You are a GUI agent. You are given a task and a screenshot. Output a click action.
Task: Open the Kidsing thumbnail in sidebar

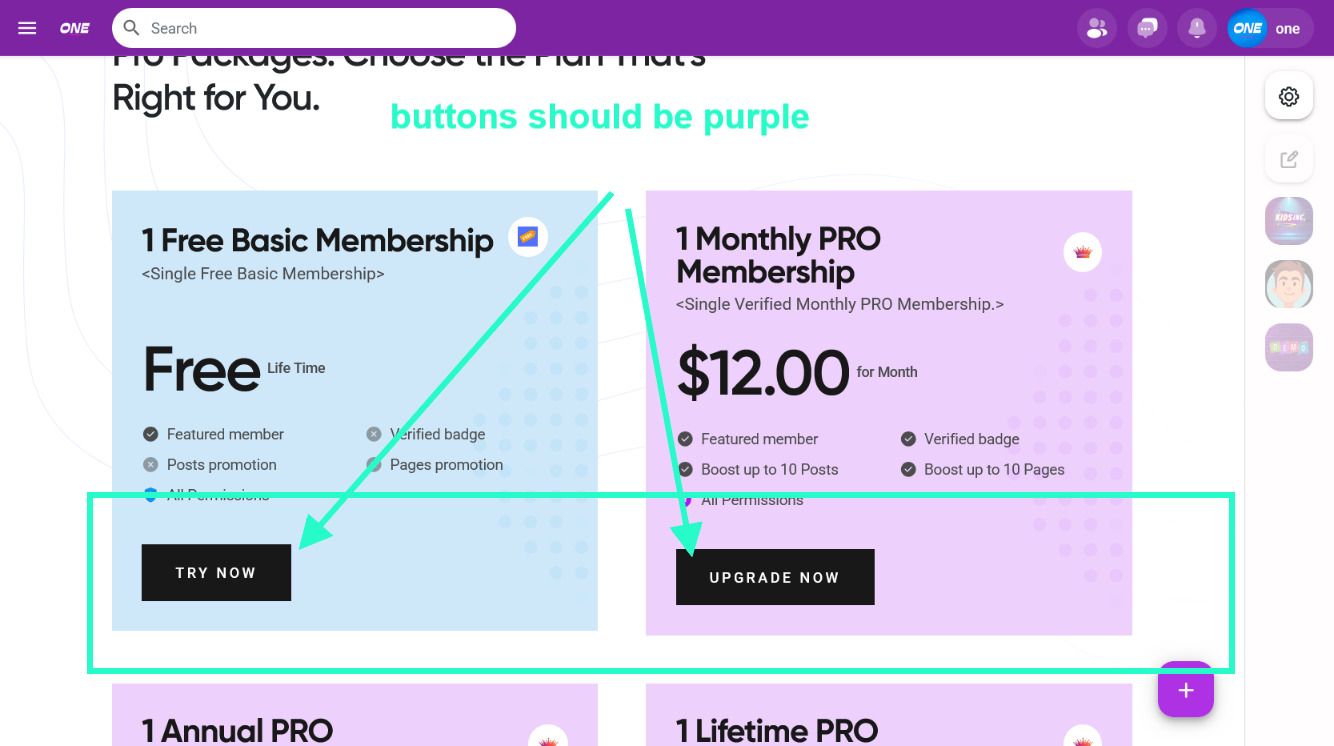coord(1288,221)
